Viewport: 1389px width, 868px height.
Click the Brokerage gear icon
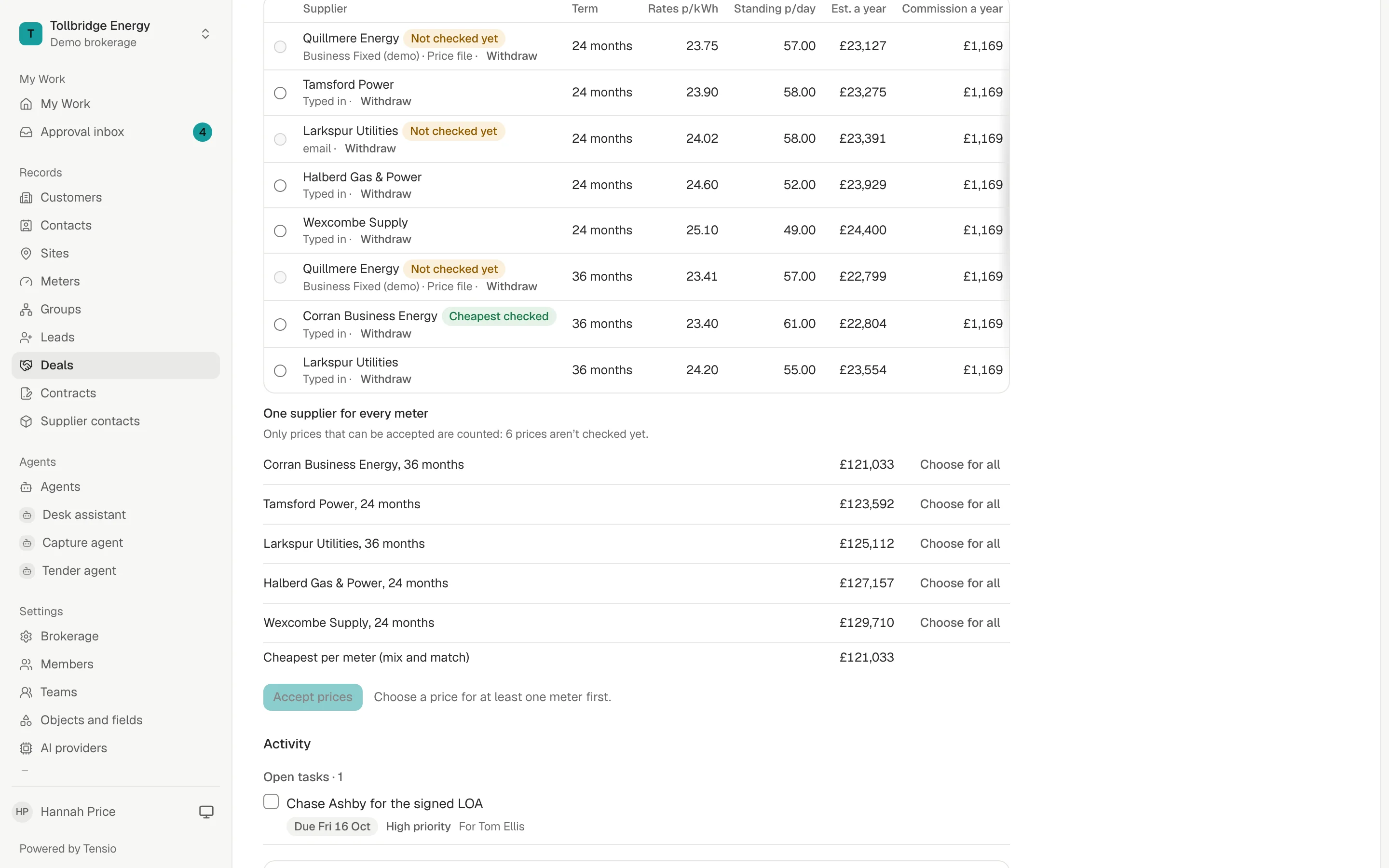tap(26, 636)
